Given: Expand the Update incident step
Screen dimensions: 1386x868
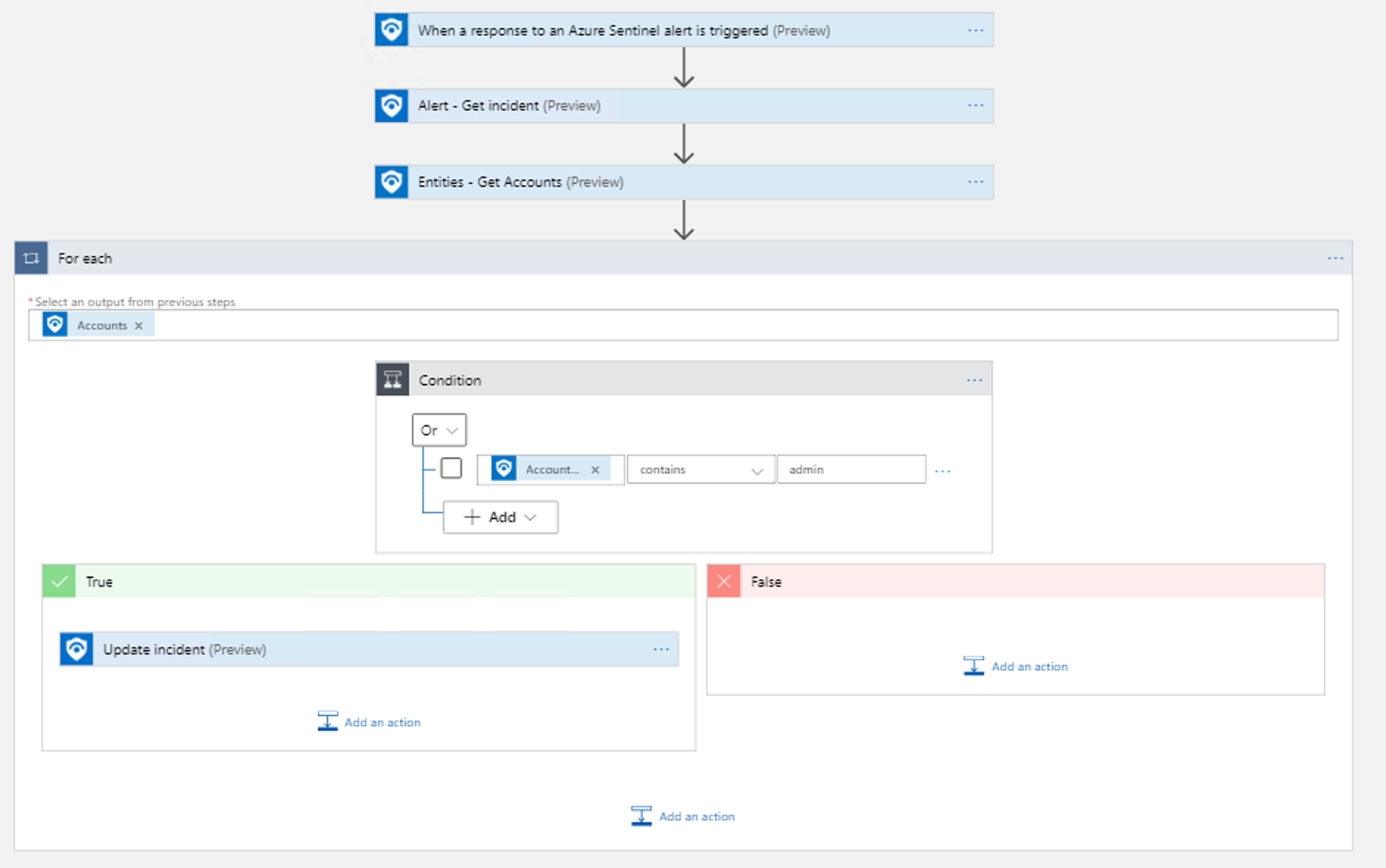Looking at the screenshot, I should point(369,649).
